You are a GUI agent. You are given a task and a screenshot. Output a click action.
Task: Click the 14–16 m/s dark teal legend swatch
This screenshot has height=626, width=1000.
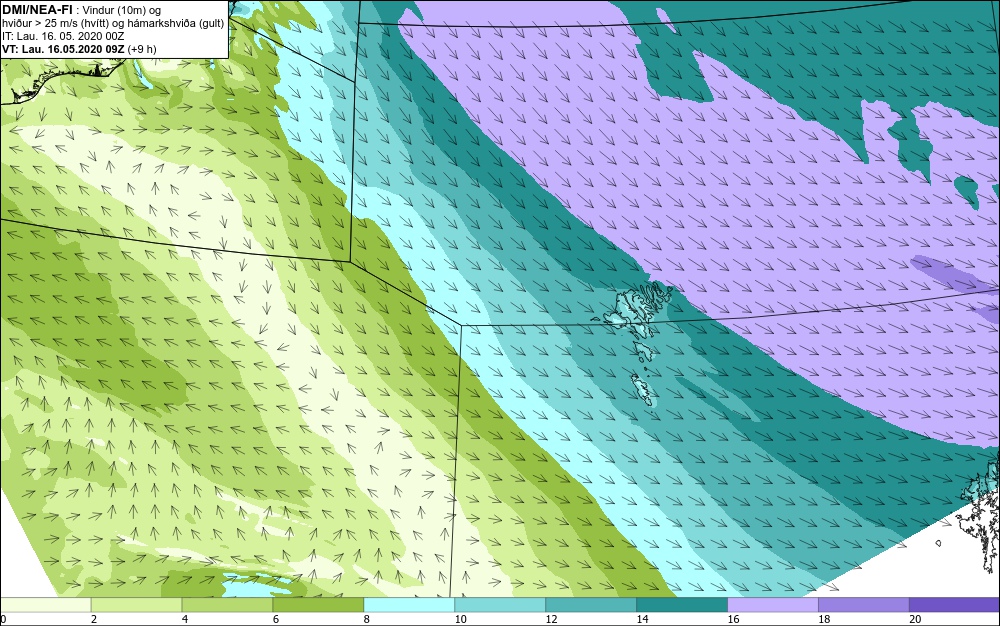pyautogui.click(x=682, y=604)
